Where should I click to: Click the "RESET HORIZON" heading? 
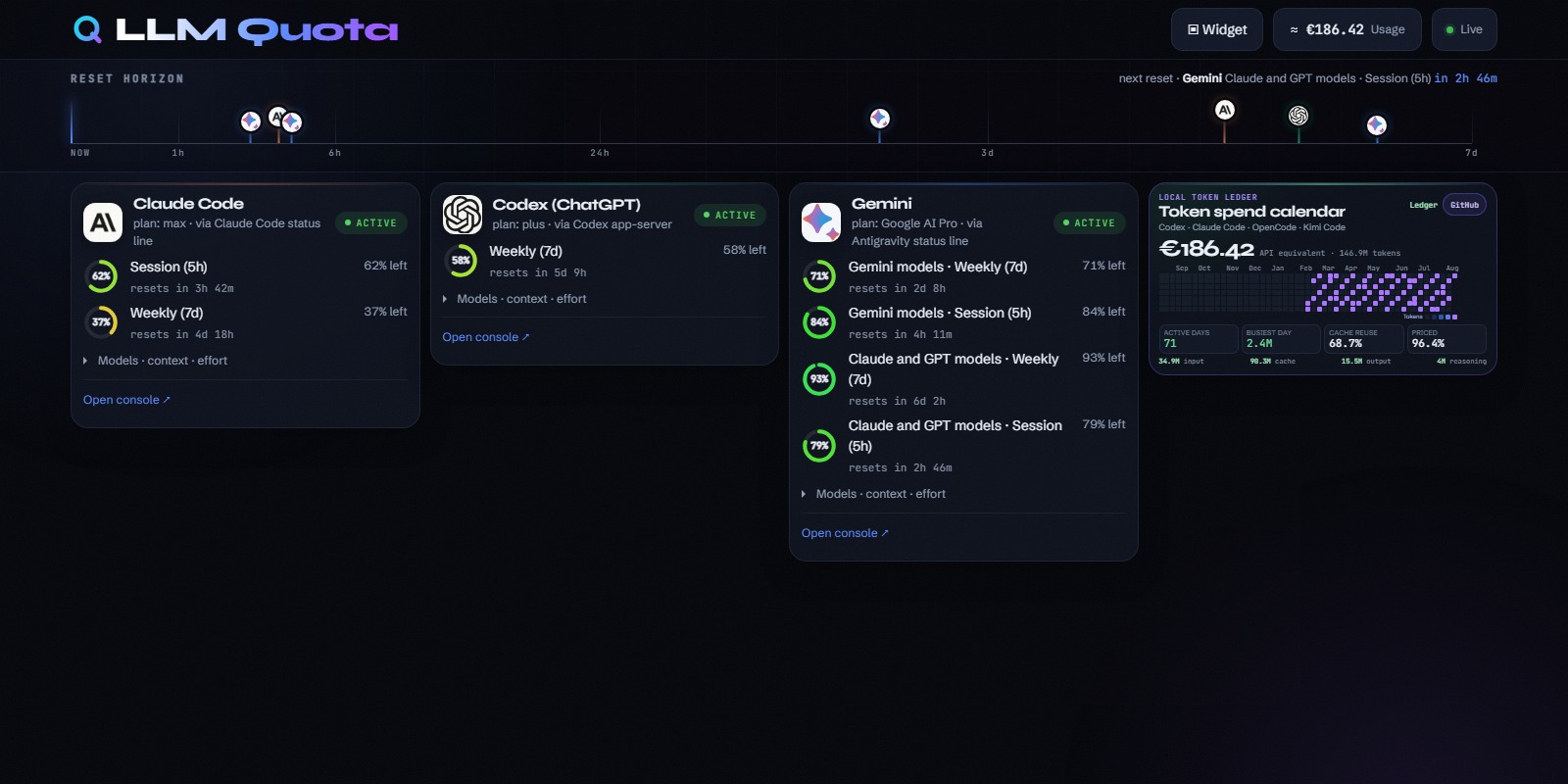tap(127, 79)
